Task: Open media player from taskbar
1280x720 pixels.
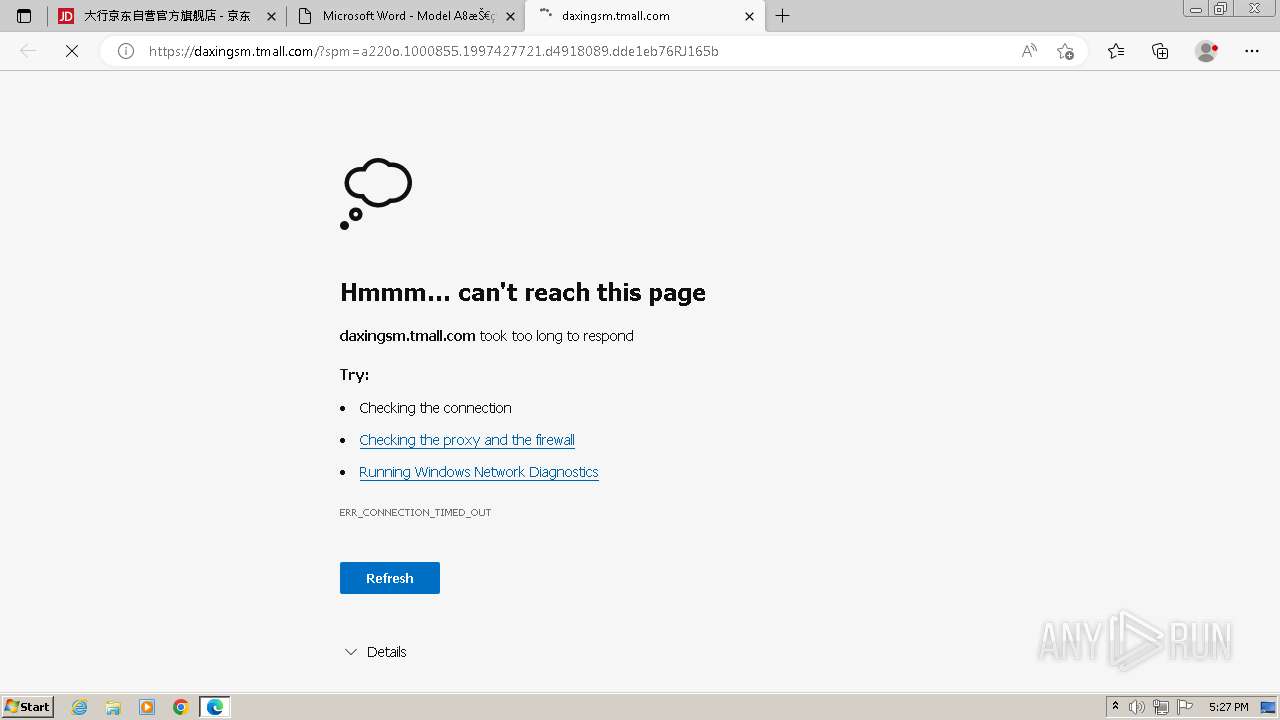Action: click(x=147, y=707)
